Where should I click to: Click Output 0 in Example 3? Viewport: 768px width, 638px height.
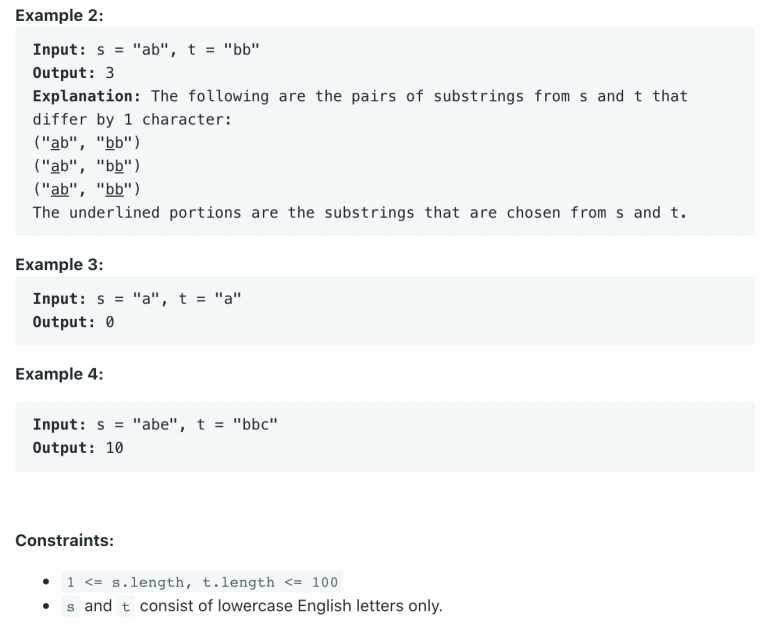[x=73, y=322]
